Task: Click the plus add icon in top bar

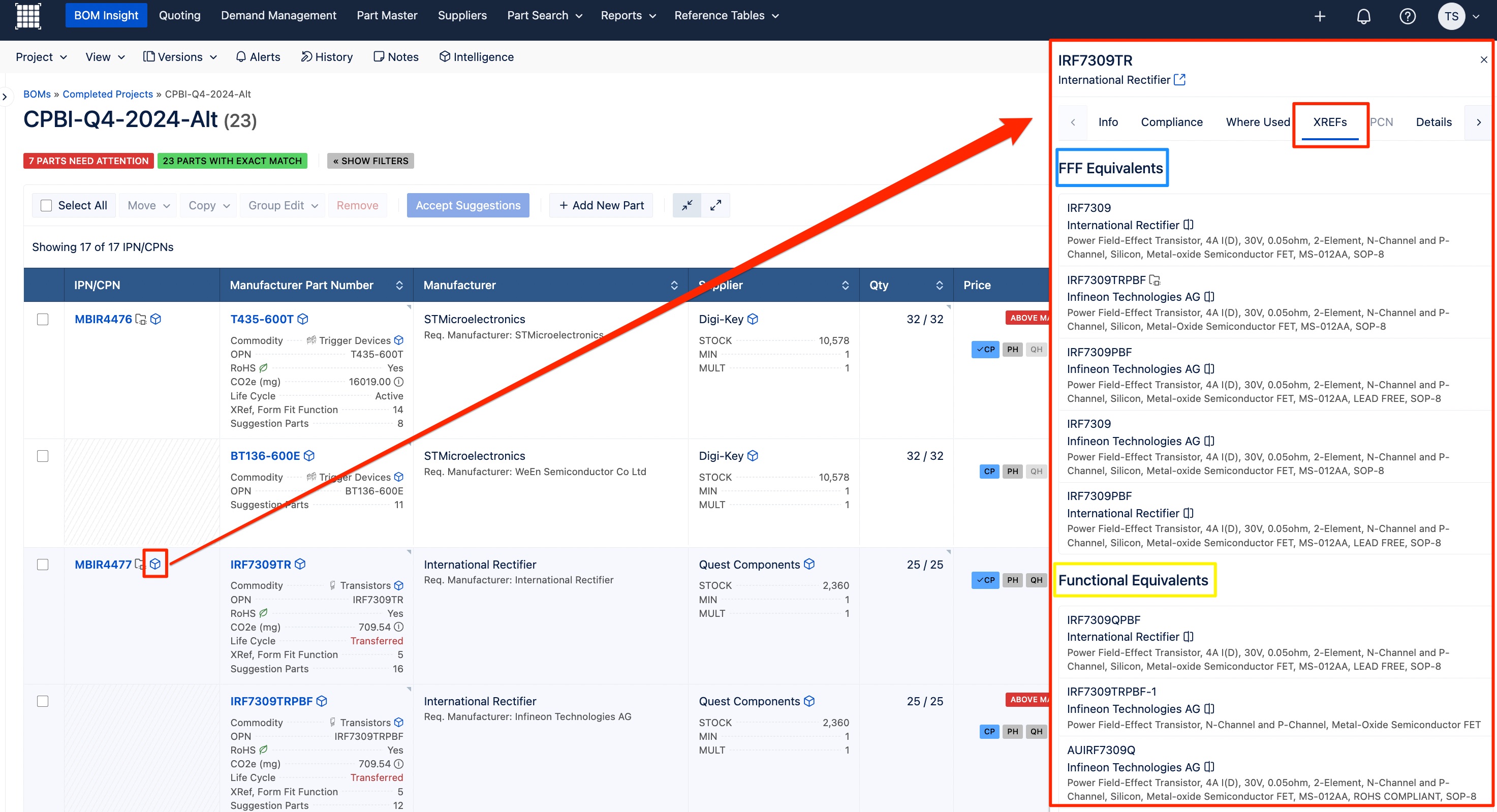Action: 1320,16
